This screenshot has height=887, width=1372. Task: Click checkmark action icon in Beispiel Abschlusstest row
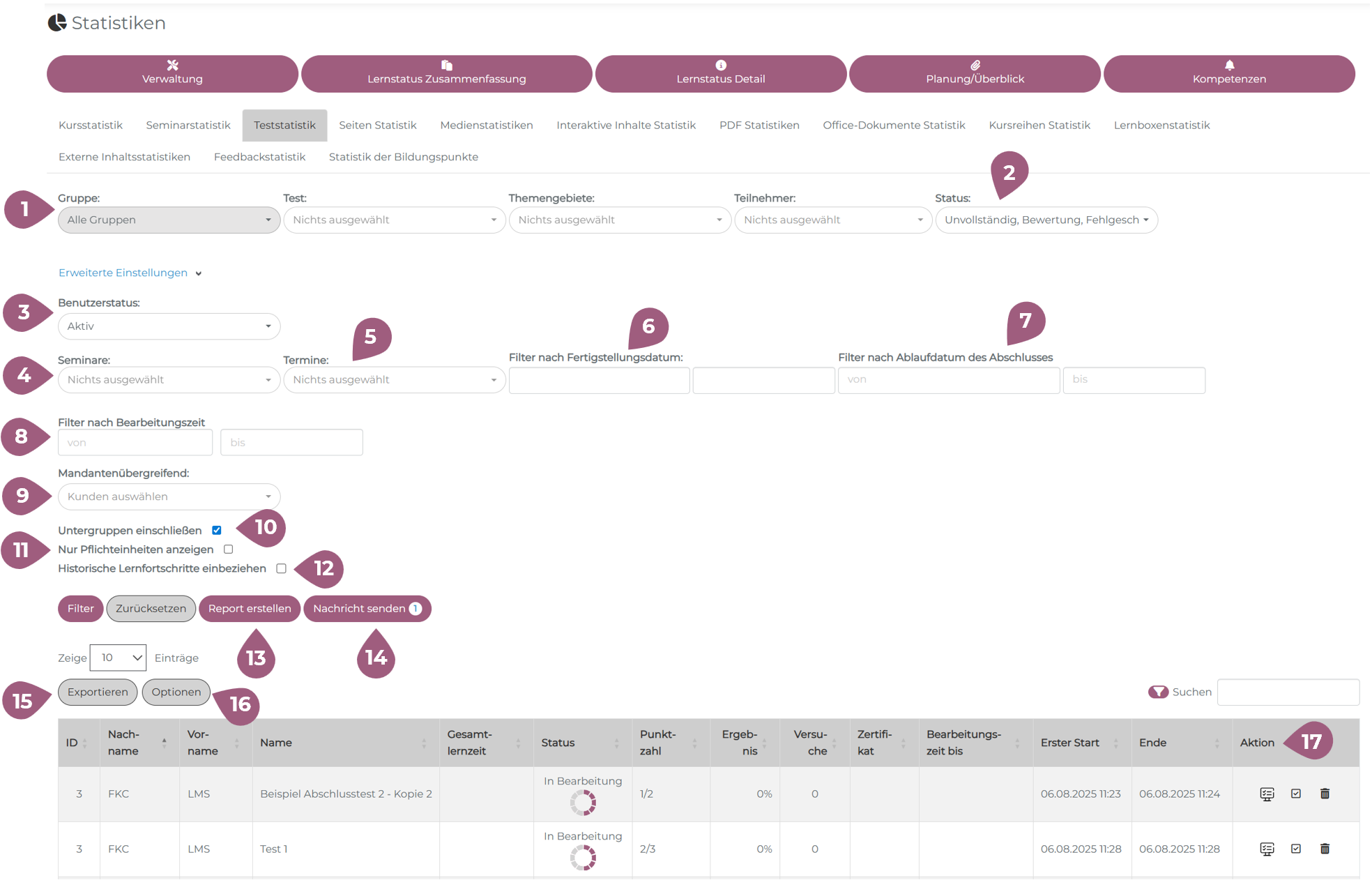1295,794
